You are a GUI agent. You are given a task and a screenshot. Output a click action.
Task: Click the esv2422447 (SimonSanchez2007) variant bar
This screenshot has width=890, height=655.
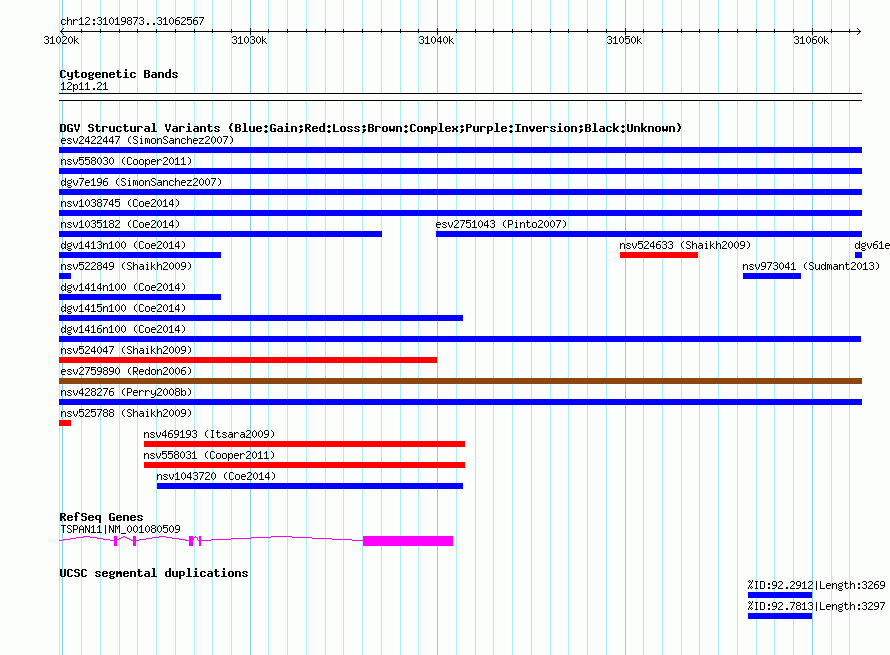460,150
